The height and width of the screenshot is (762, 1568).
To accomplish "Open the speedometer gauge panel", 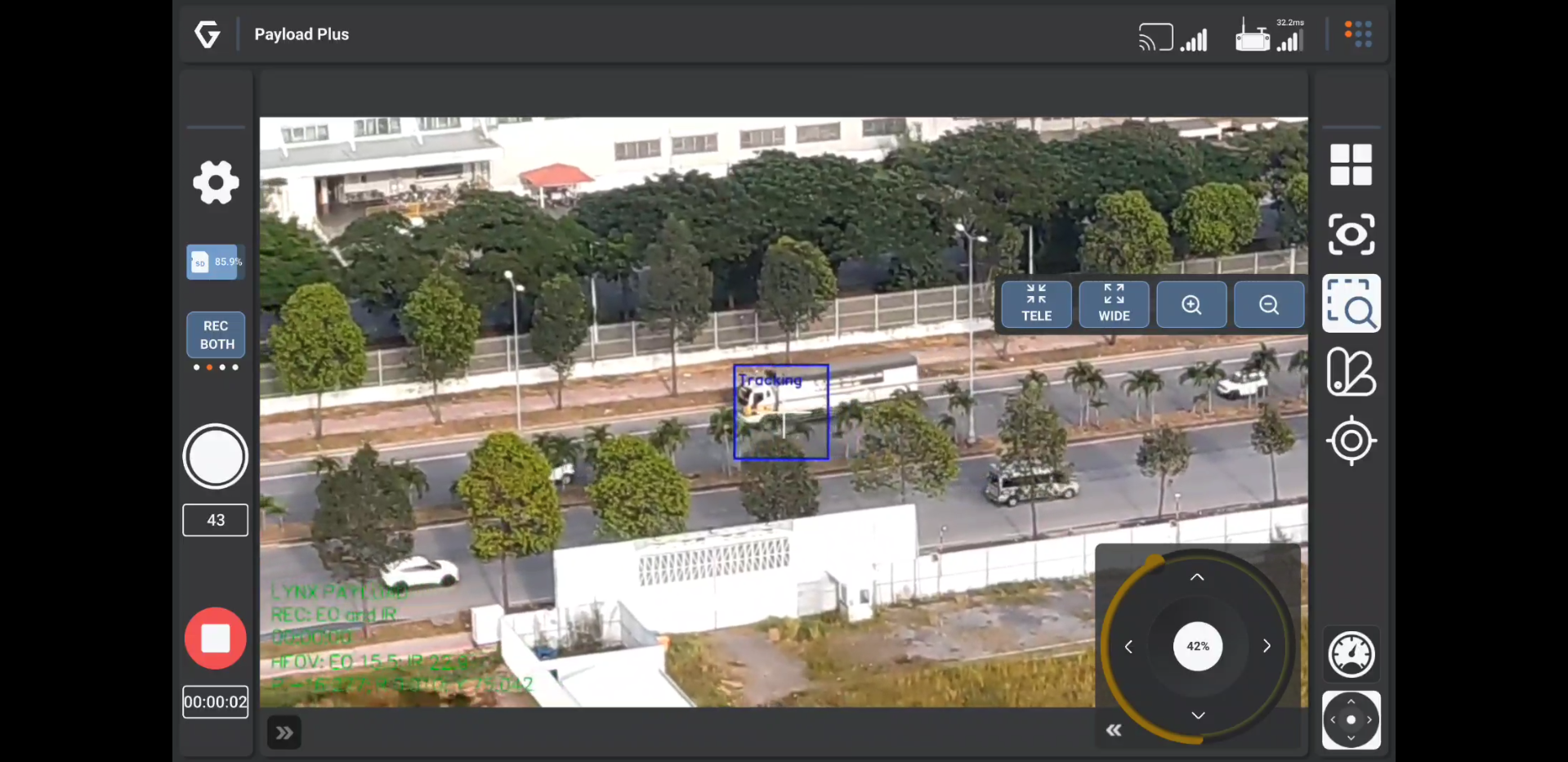I will (1351, 653).
